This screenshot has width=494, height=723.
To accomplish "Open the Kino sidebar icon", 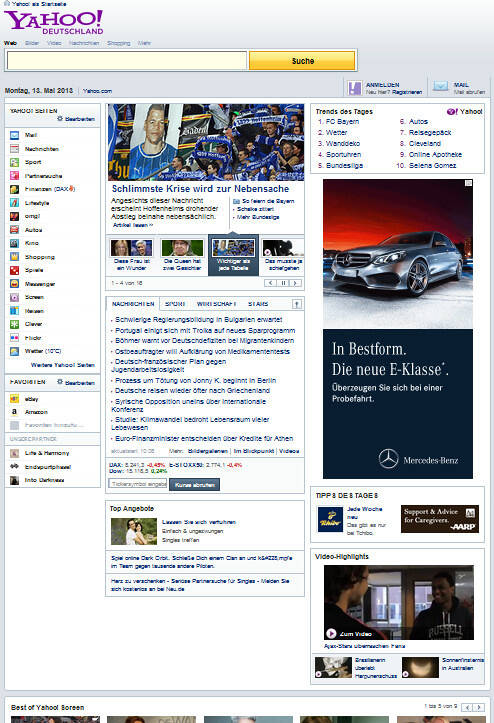I will (14, 243).
